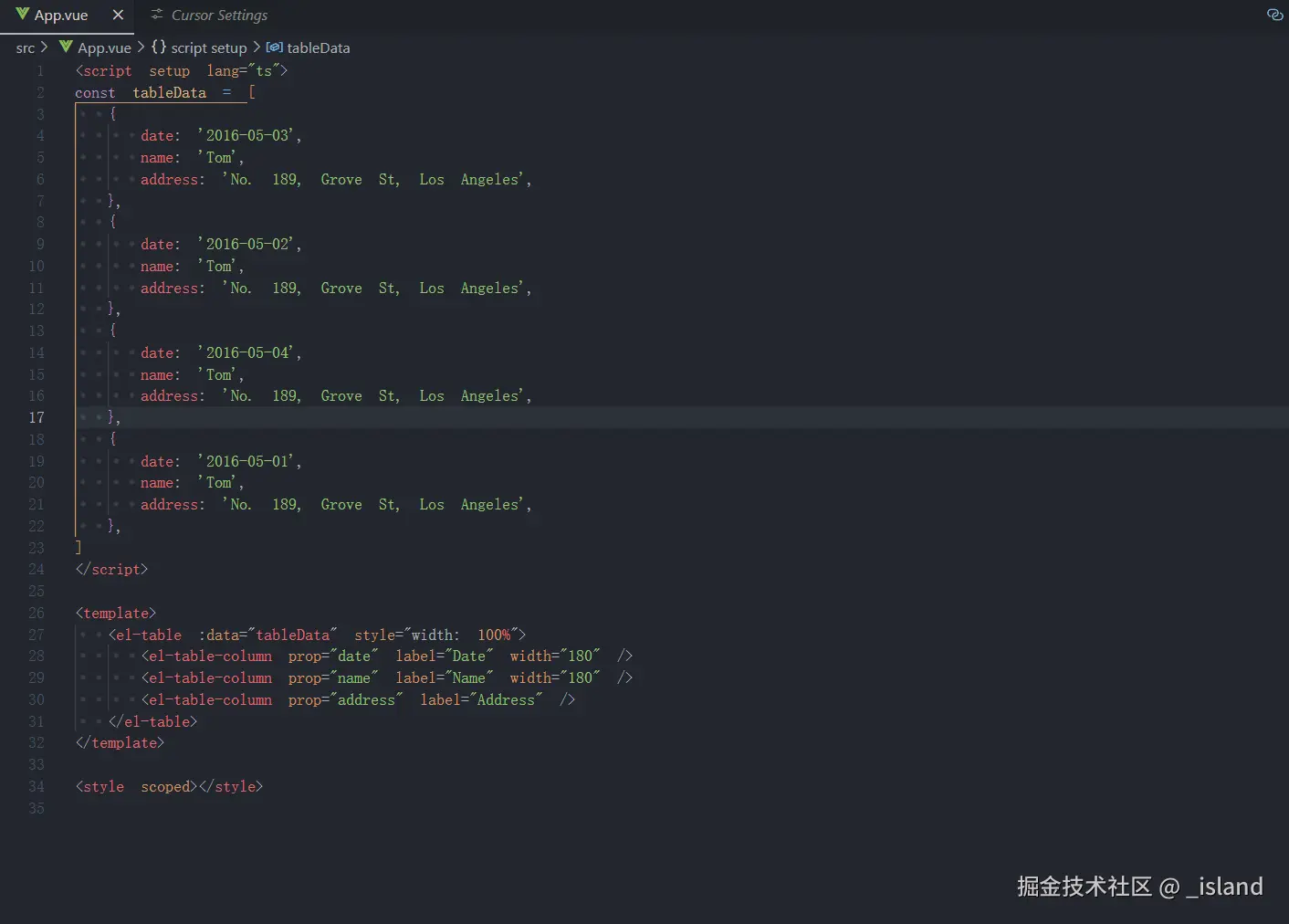This screenshot has width=1289, height=924.
Task: Click the variable symbol icon before tableData
Action: coord(274,47)
